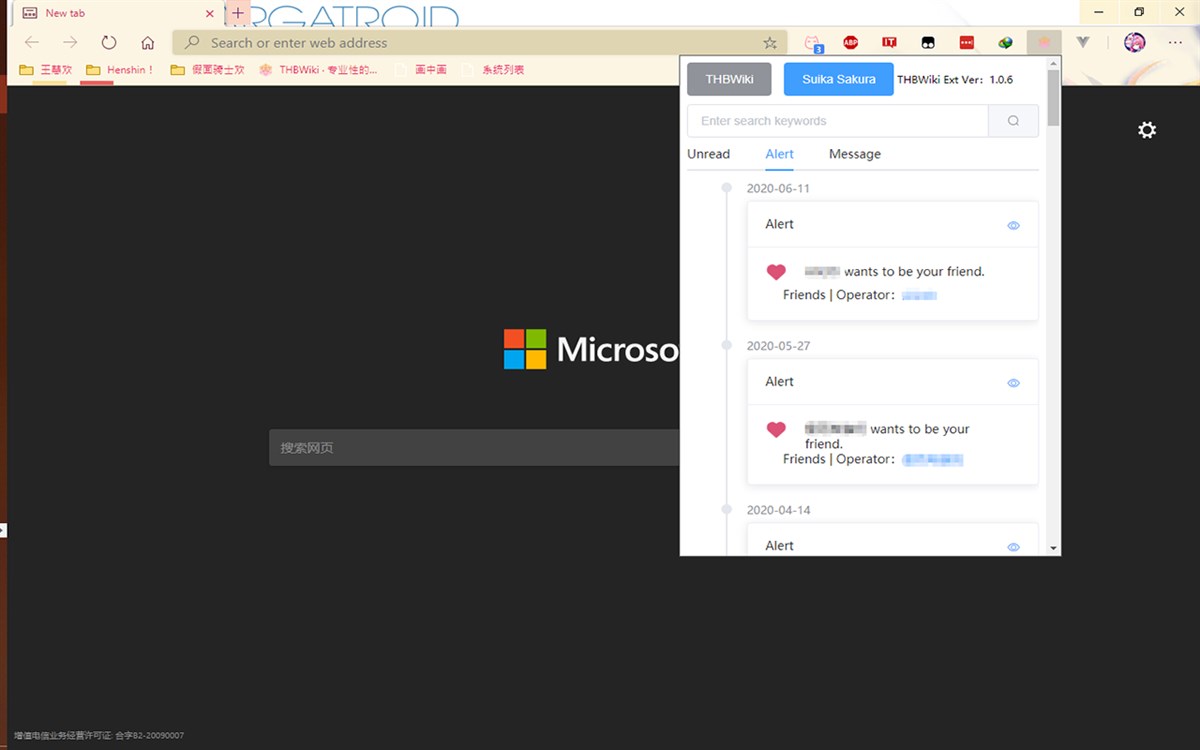
Task: Toggle read eye on 2020-04-14 alert
Action: [1013, 547]
